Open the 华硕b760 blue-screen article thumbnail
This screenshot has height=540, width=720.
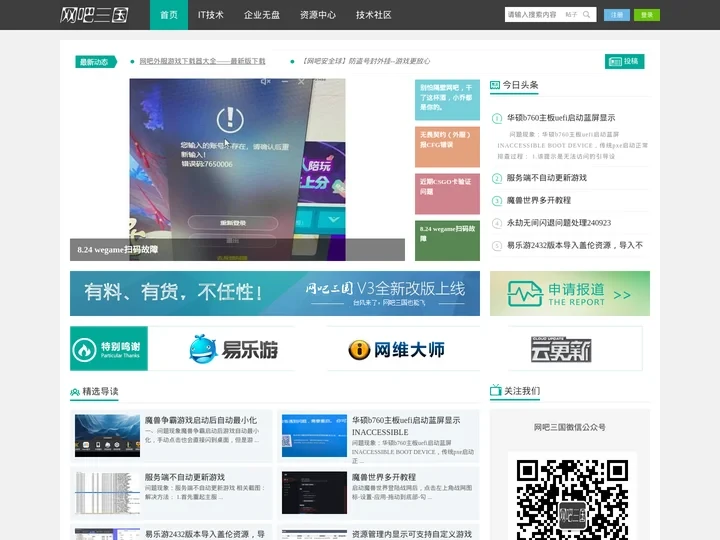(314, 436)
